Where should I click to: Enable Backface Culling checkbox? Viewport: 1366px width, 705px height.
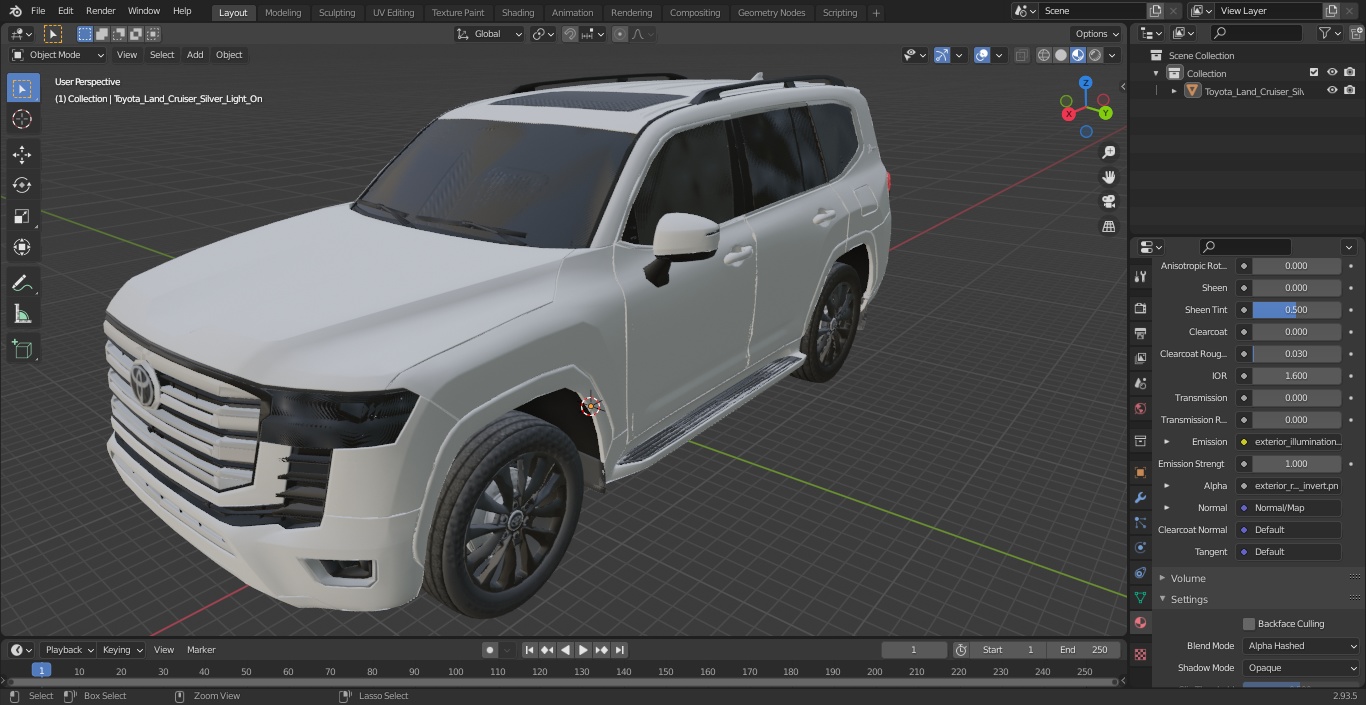point(1248,624)
